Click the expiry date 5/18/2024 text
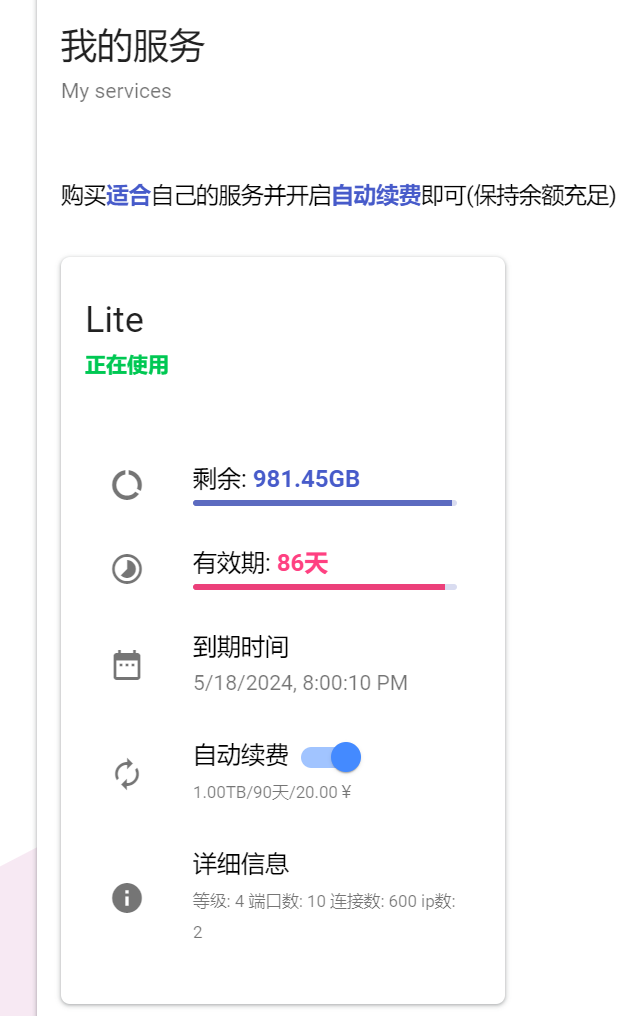The height and width of the screenshot is (1016, 627). 300,684
